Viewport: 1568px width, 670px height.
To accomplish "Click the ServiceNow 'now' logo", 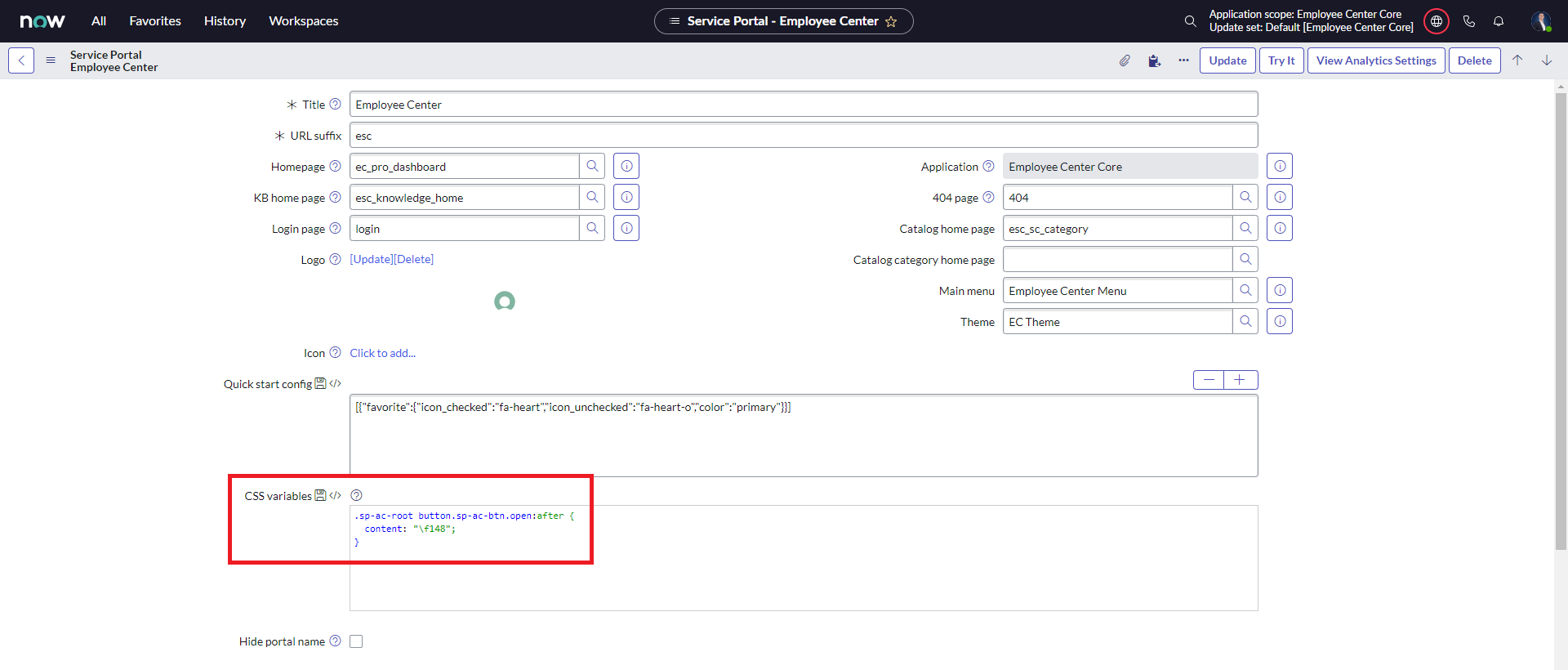I will pos(42,21).
